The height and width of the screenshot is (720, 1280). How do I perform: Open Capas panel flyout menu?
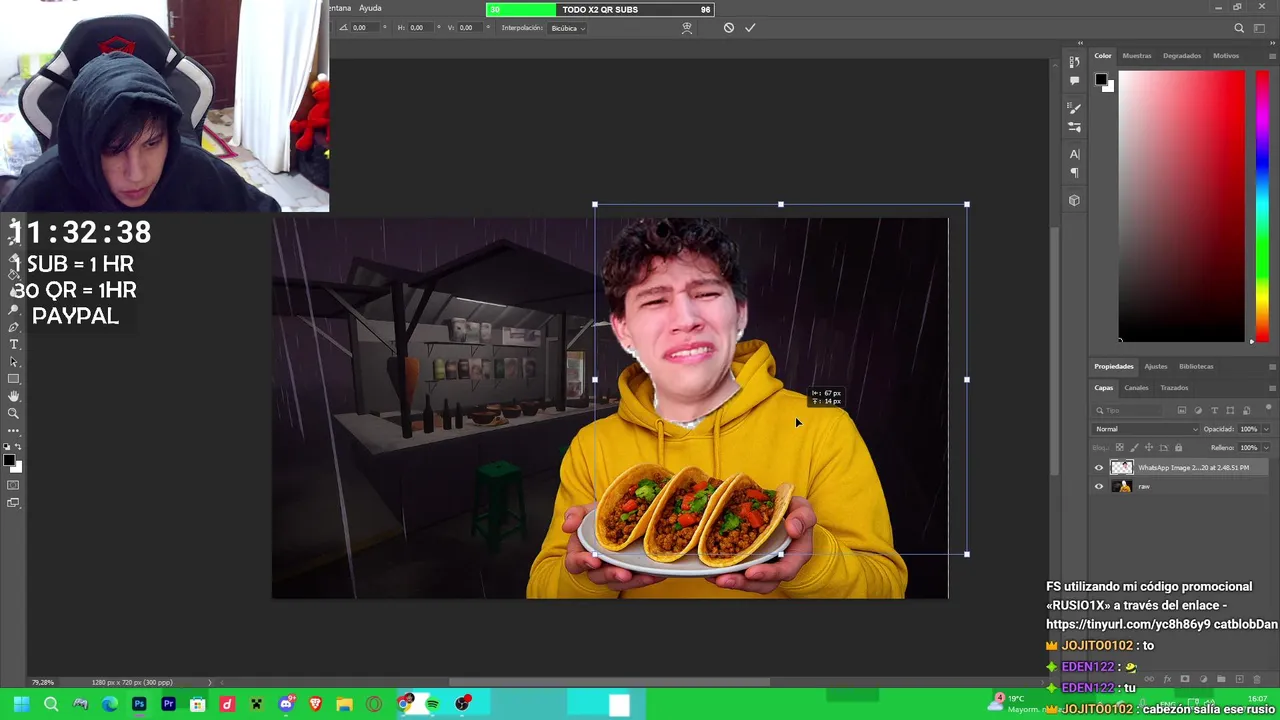[x=1272, y=388]
